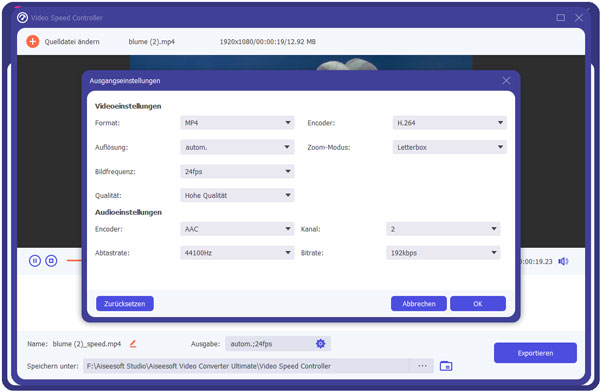This screenshot has height=391, width=600.
Task: Expand the audio Encoder dropdown showing AAC
Action: coord(237,229)
